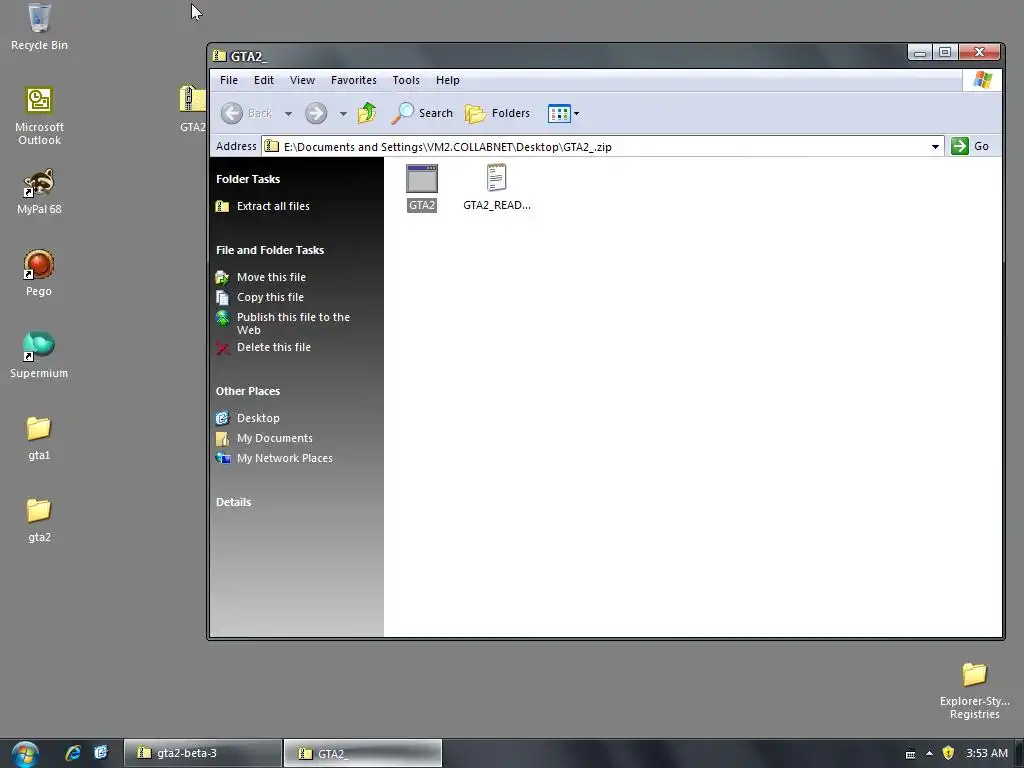Open the Help menu
Image resolution: width=1024 pixels, height=768 pixels.
[x=447, y=80]
